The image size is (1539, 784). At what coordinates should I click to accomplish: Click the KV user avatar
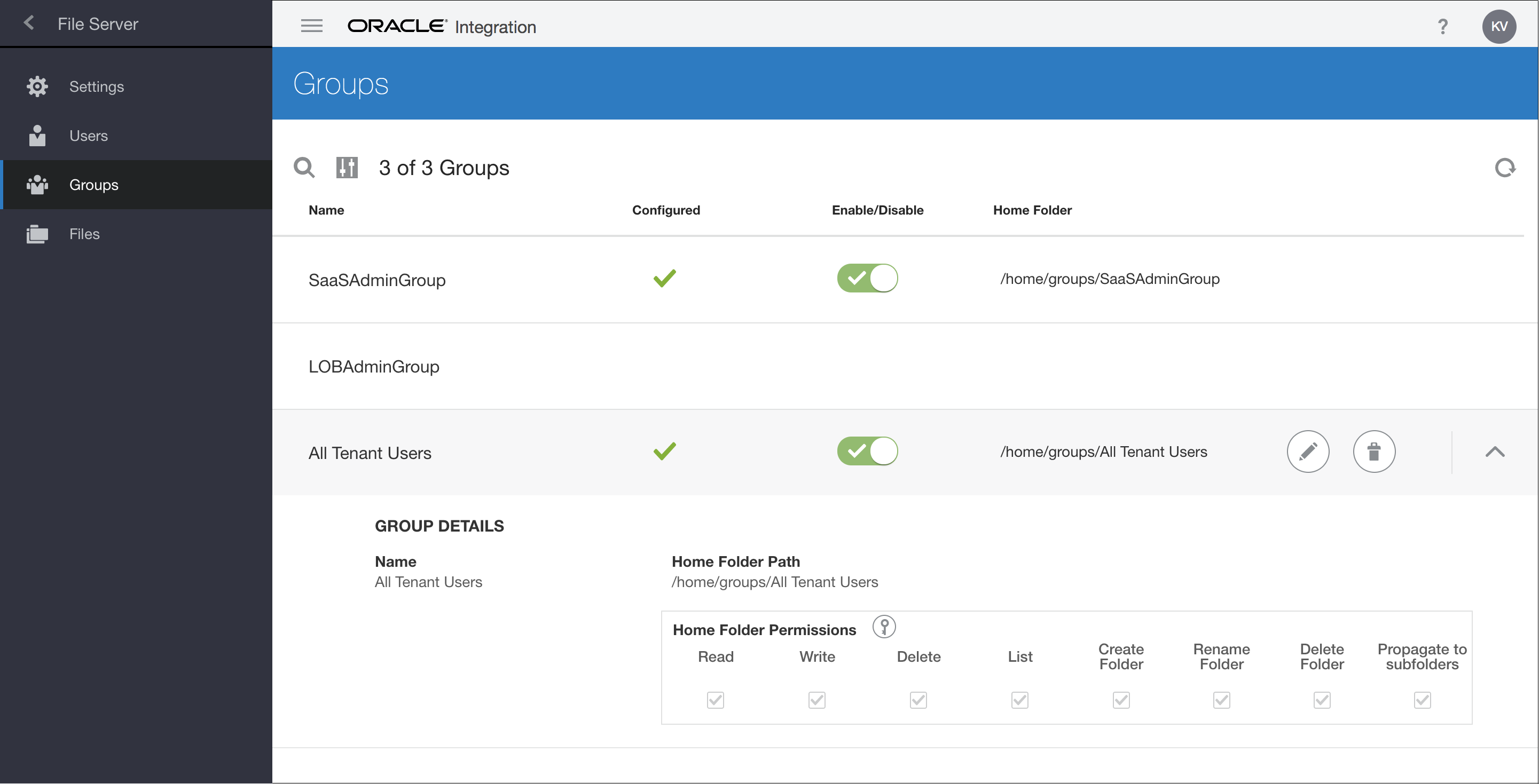[1498, 26]
